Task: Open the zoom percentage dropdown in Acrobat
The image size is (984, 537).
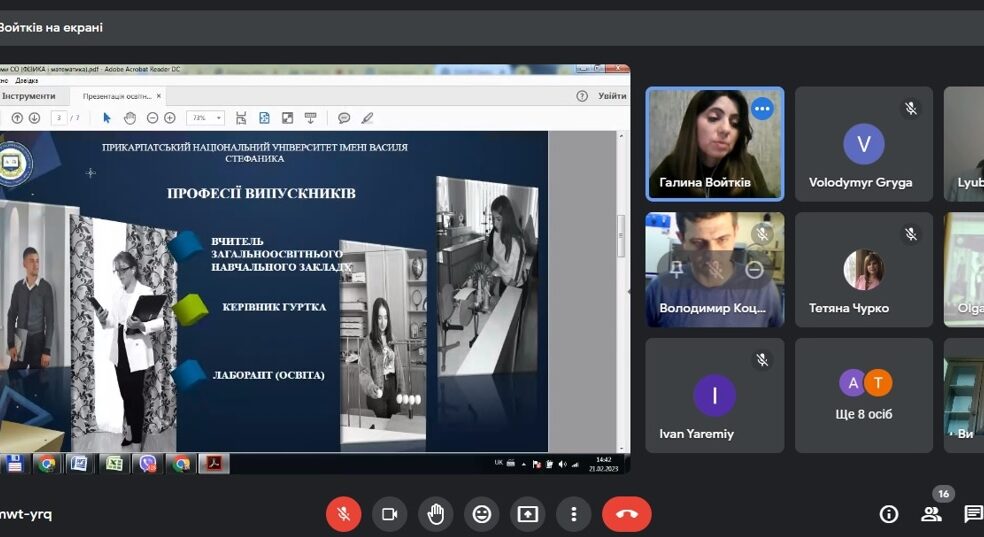Action: pyautogui.click(x=206, y=118)
